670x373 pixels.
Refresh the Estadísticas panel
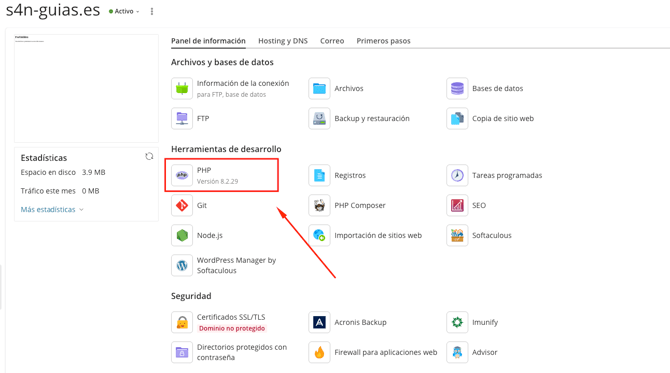tap(149, 156)
